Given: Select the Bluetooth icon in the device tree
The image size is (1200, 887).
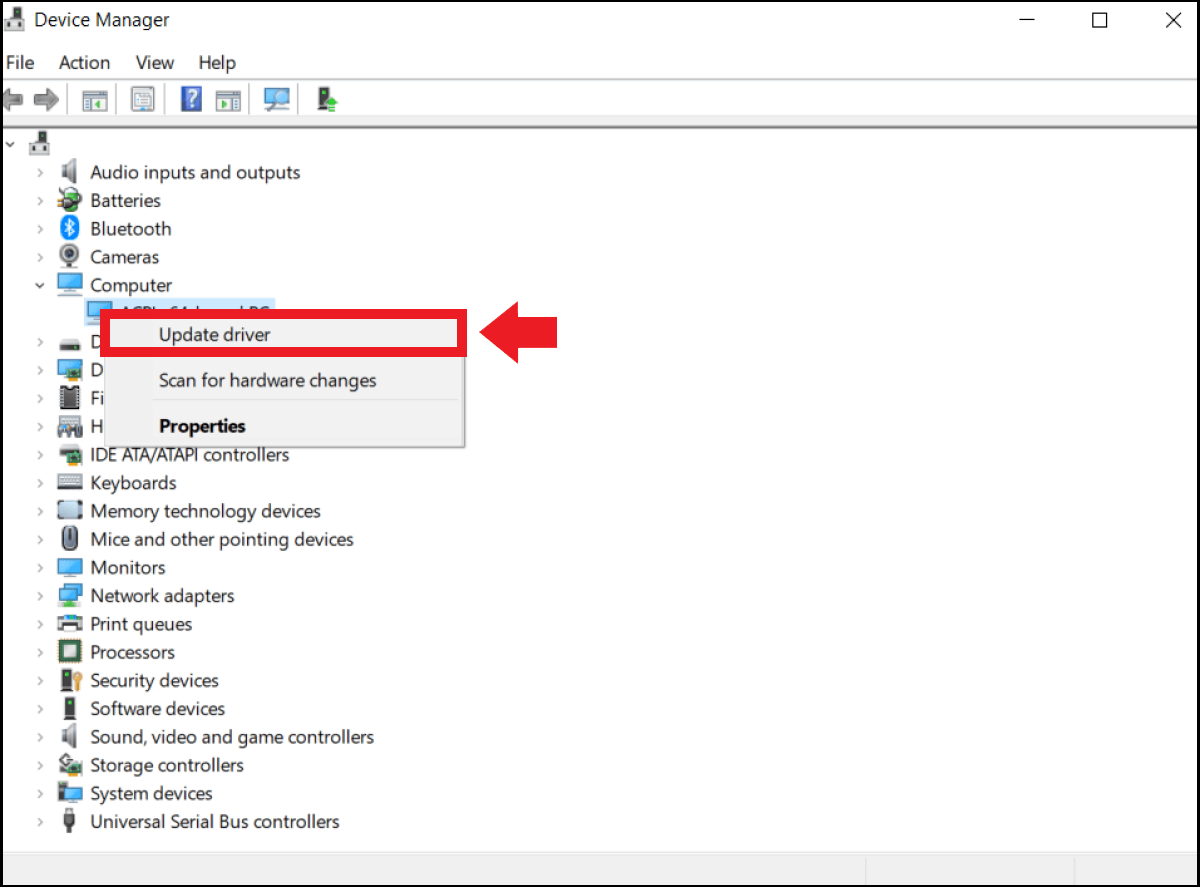Looking at the screenshot, I should 69,229.
